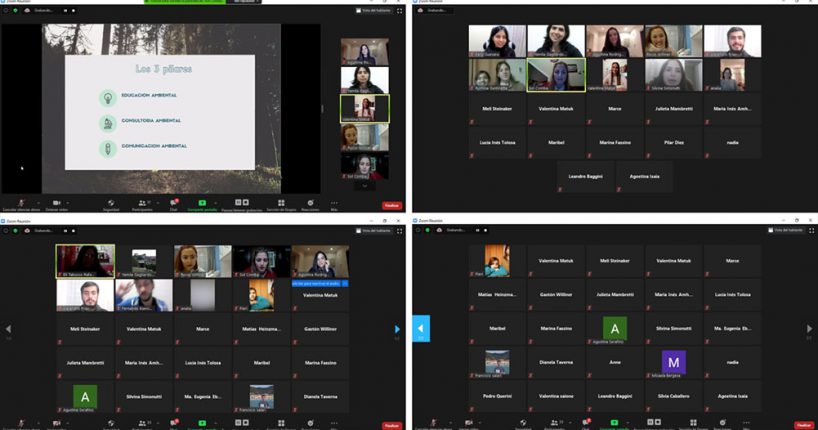Click the blue previous-page arrow with highlighted background

click(x=420, y=328)
